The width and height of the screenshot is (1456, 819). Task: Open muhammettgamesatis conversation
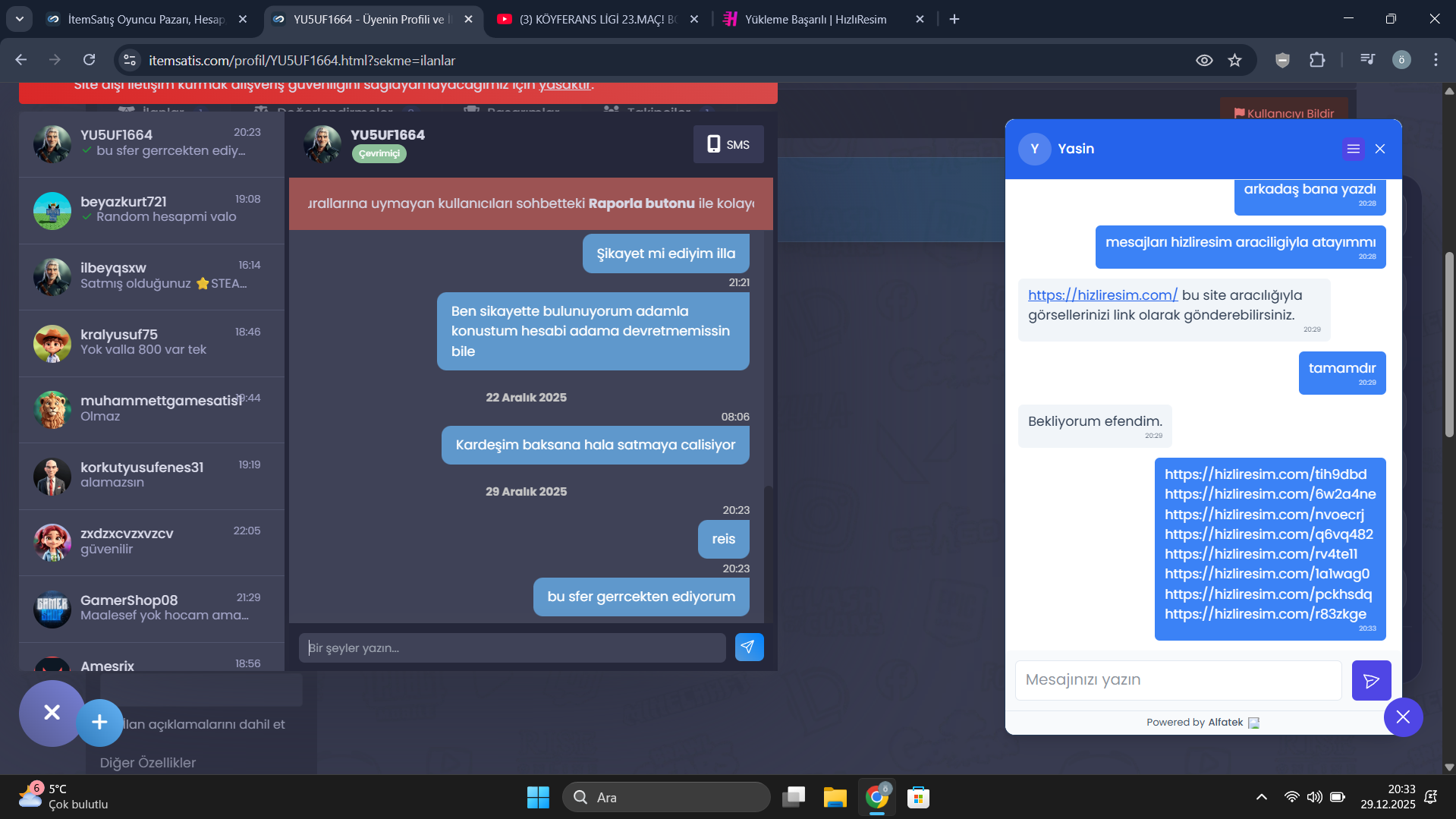[x=152, y=410]
